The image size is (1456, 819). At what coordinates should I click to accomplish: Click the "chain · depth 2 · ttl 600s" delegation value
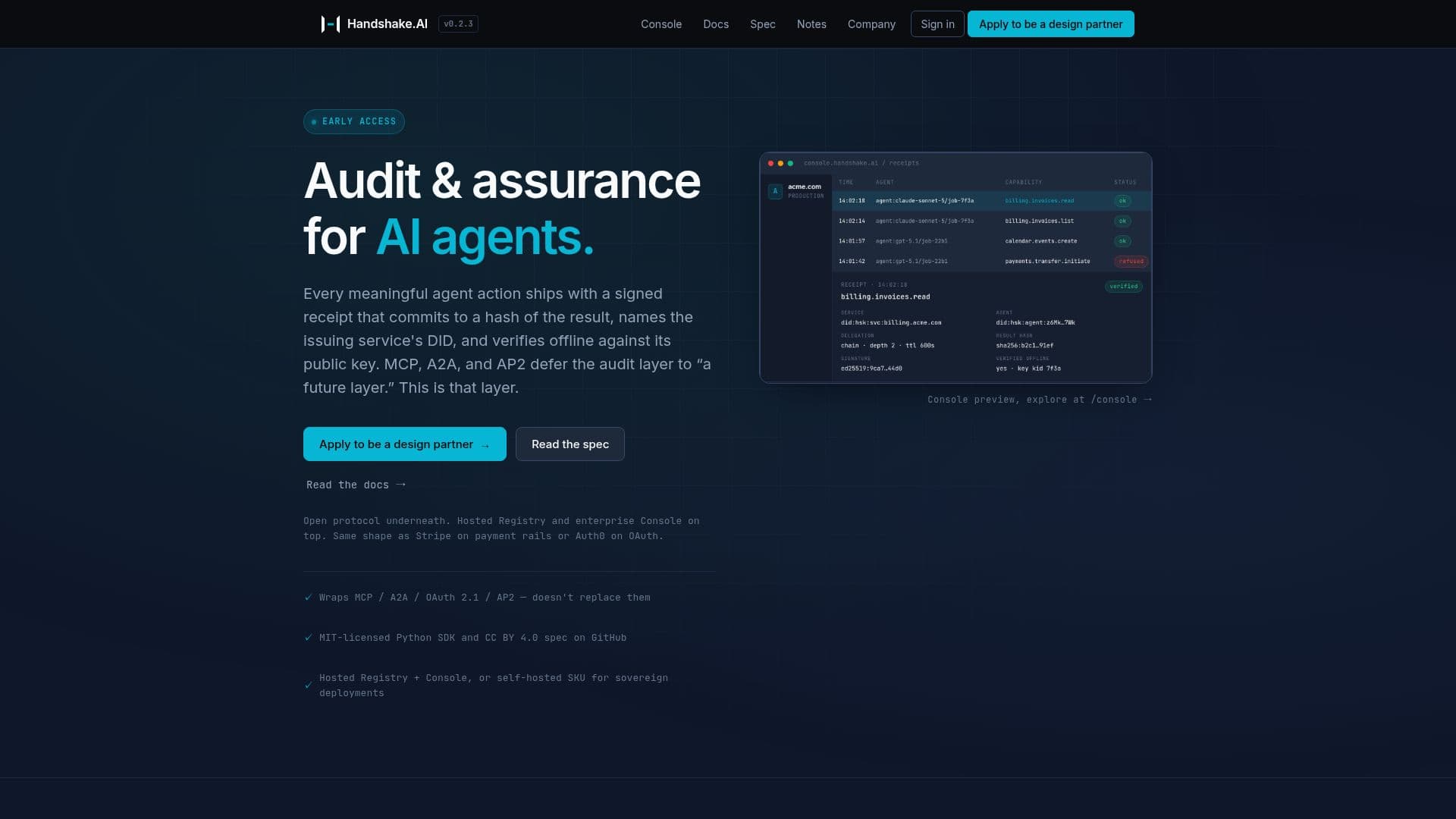(887, 346)
